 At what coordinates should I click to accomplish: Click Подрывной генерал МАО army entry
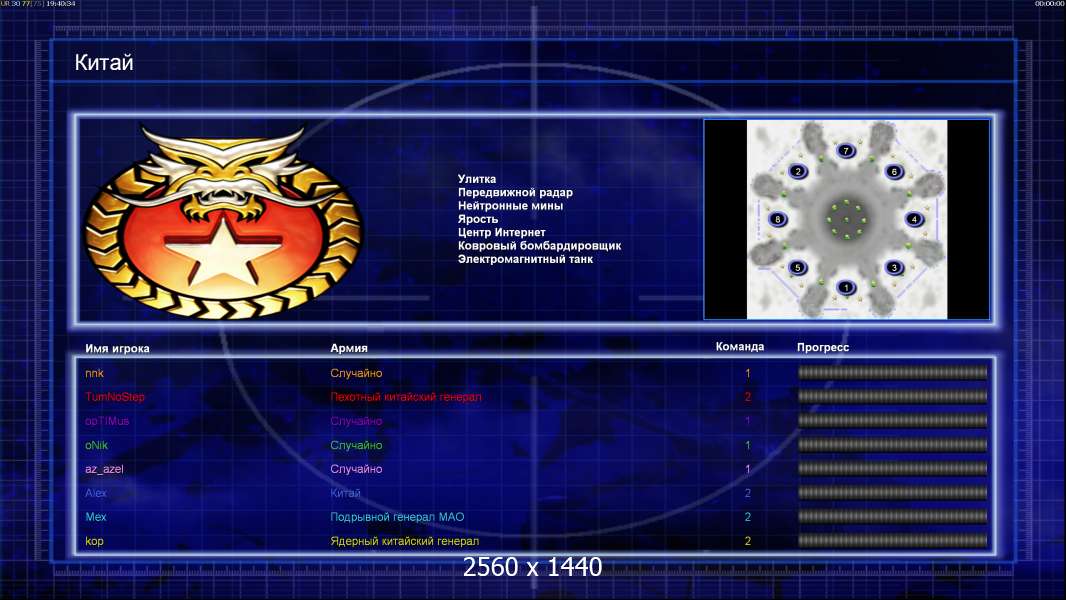[x=397, y=517]
